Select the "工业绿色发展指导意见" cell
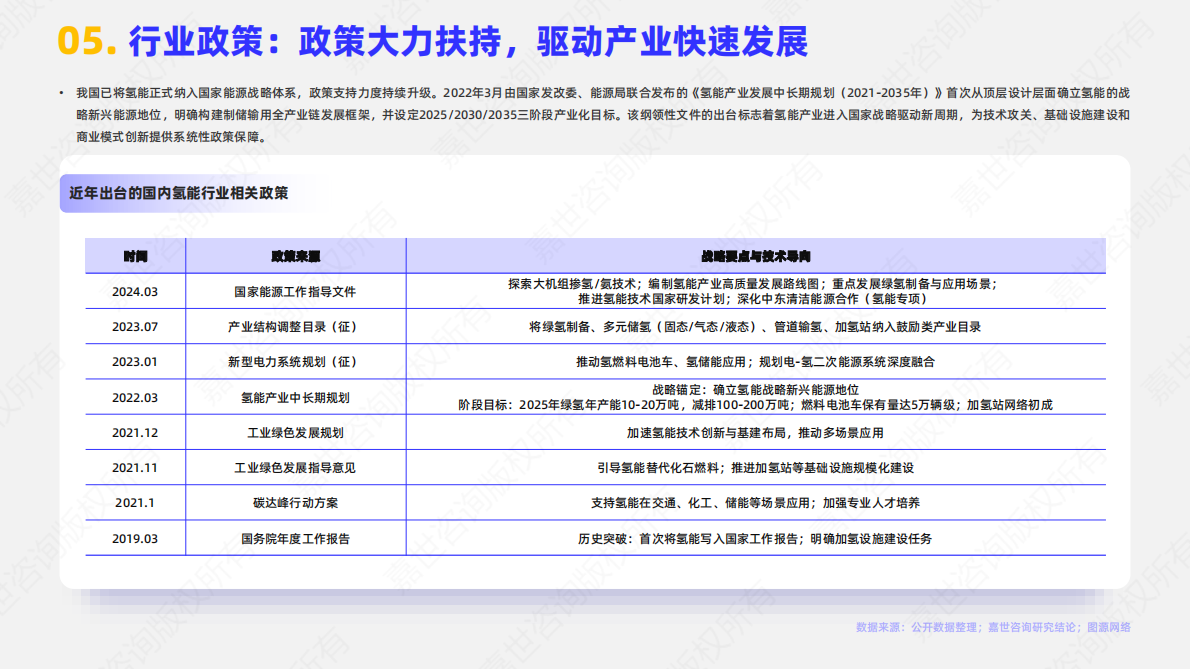Image resolution: width=1190 pixels, height=669 pixels. tap(295, 468)
